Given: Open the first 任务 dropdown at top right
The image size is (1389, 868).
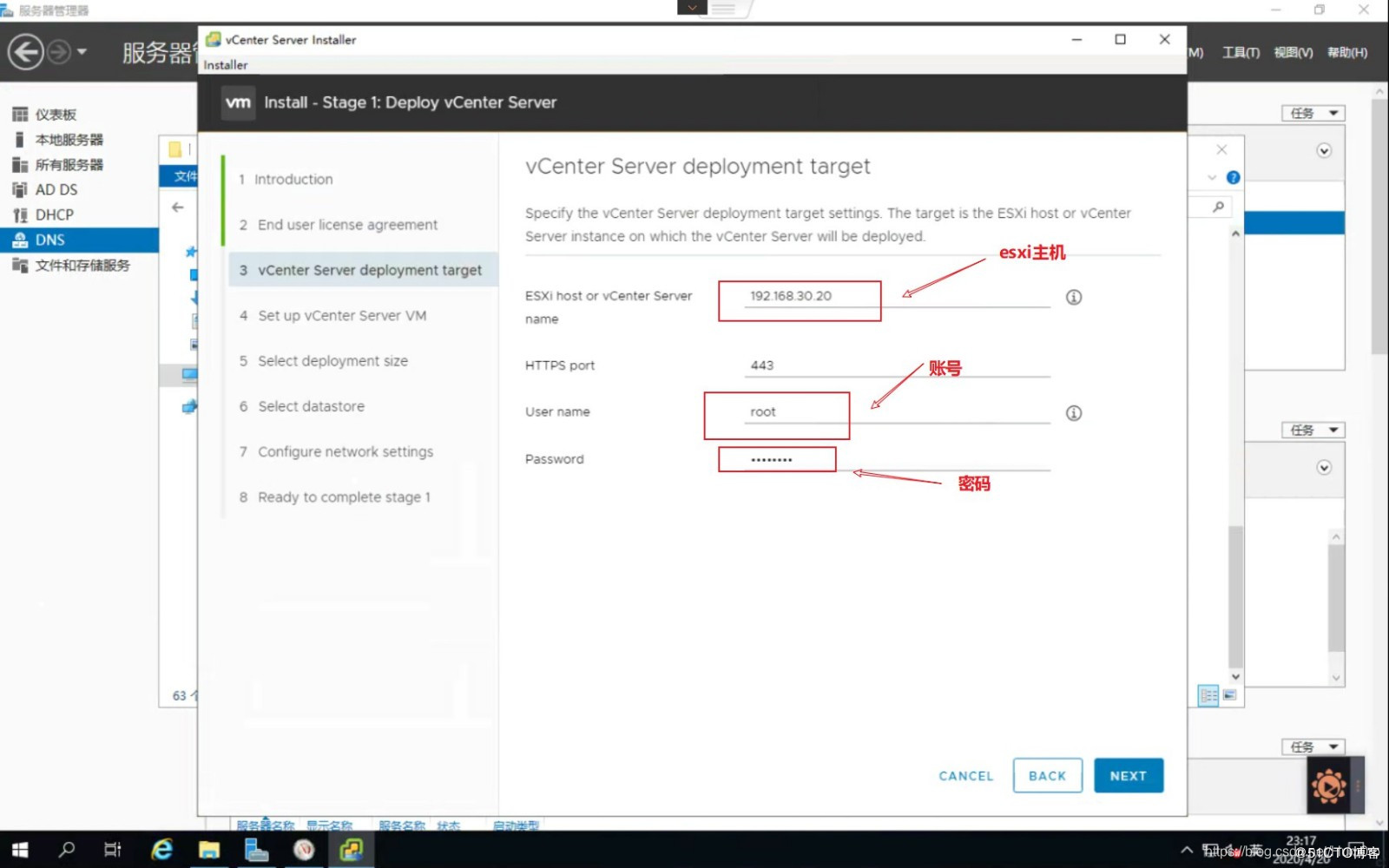Looking at the screenshot, I should [1313, 113].
